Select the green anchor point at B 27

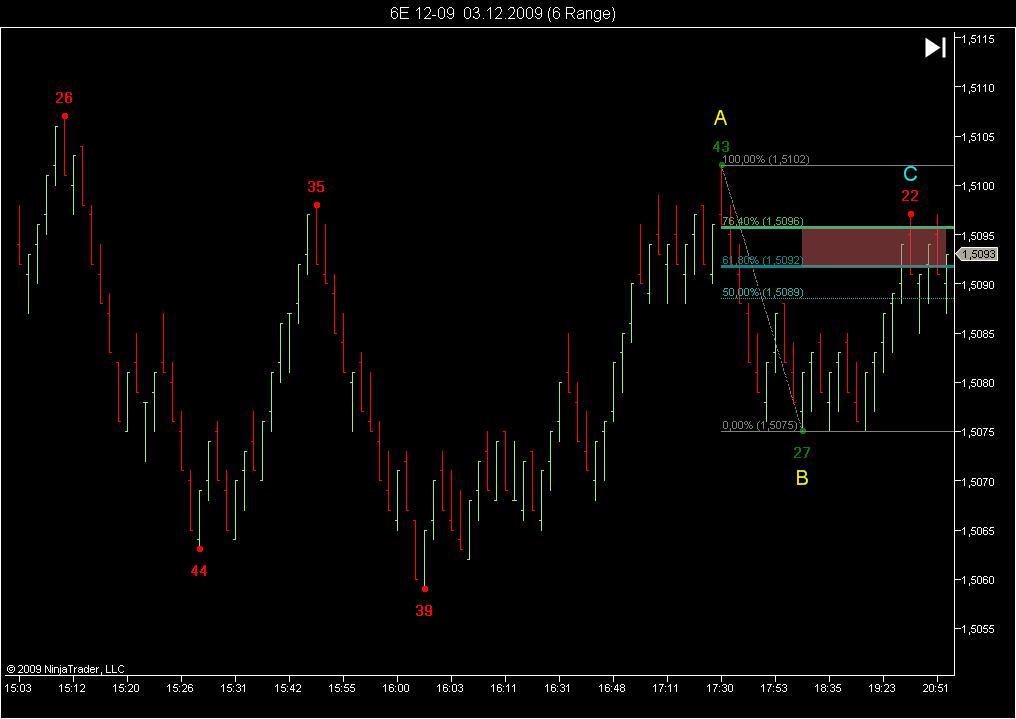[803, 431]
